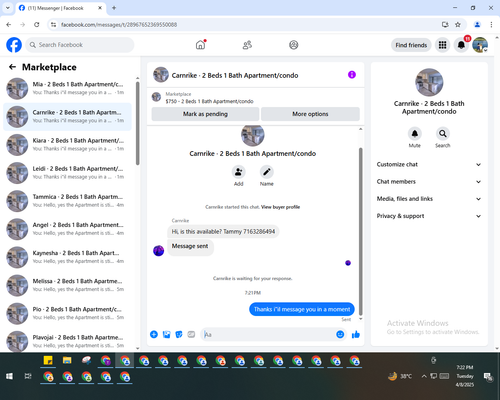The image size is (500, 400).
Task: Open more actions plus icon in composer
Action: click(x=154, y=334)
